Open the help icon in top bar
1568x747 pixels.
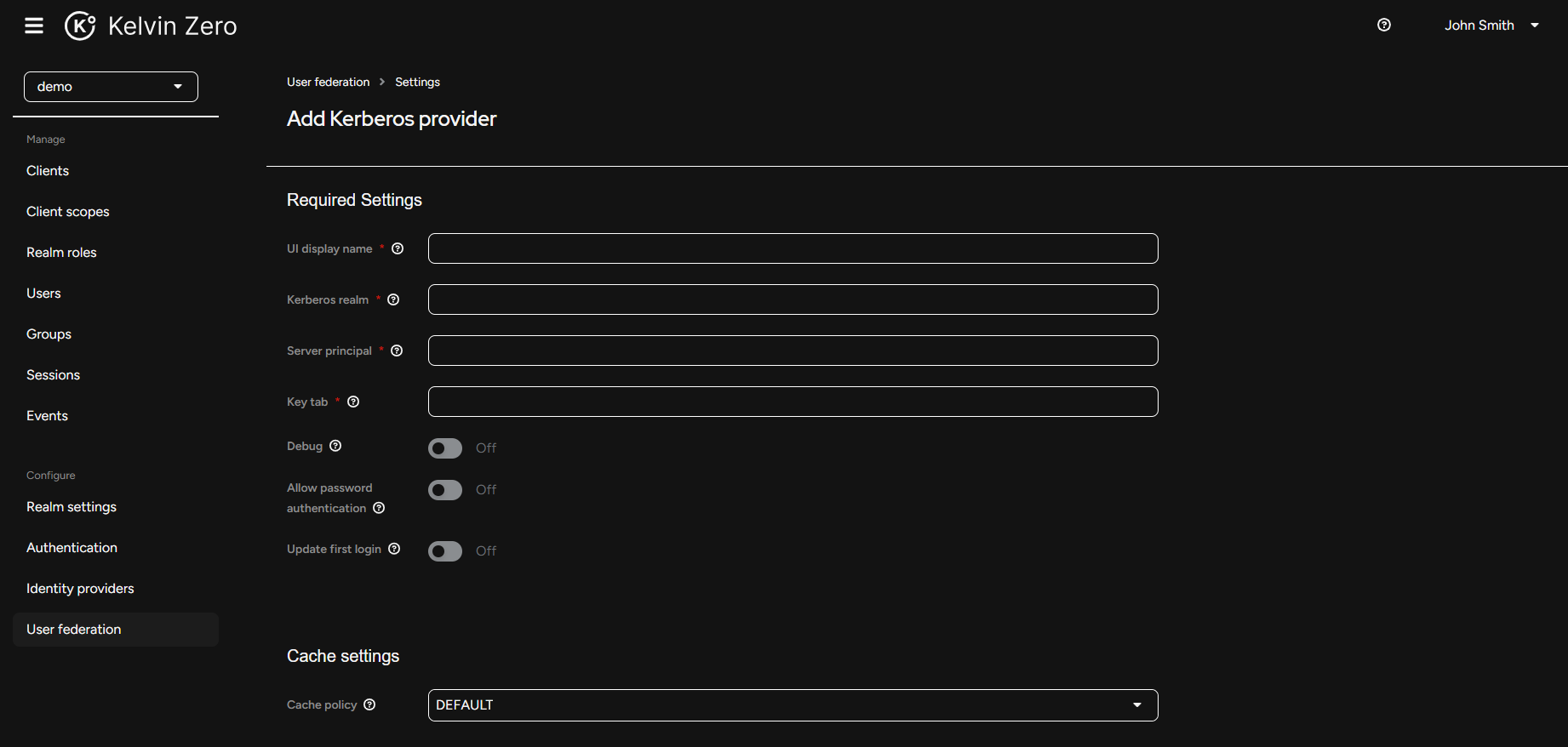click(x=1384, y=26)
